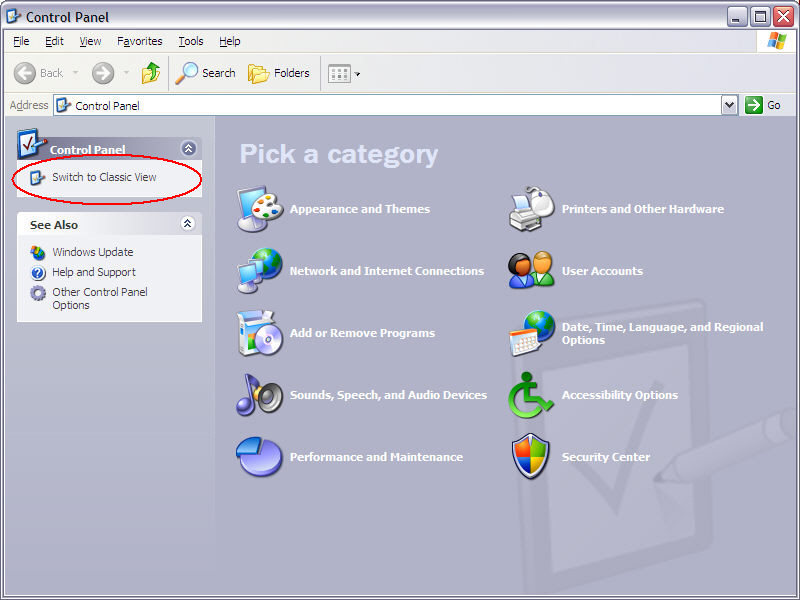Open the Security Center link

(x=606, y=457)
